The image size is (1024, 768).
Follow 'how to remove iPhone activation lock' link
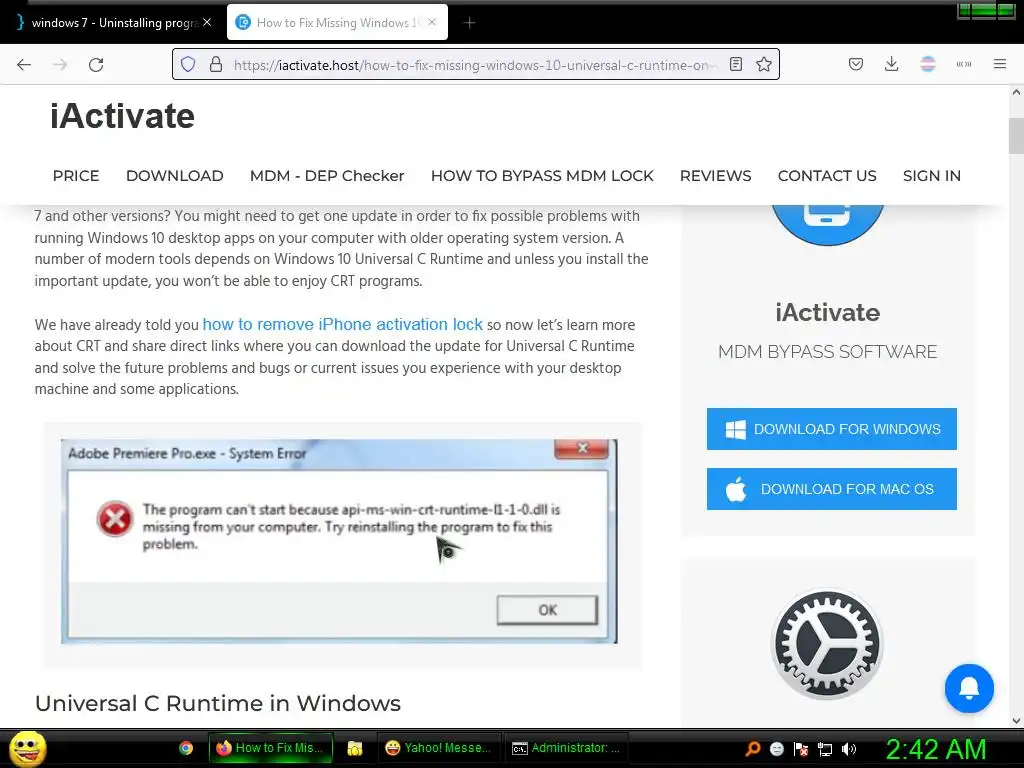[x=342, y=325]
